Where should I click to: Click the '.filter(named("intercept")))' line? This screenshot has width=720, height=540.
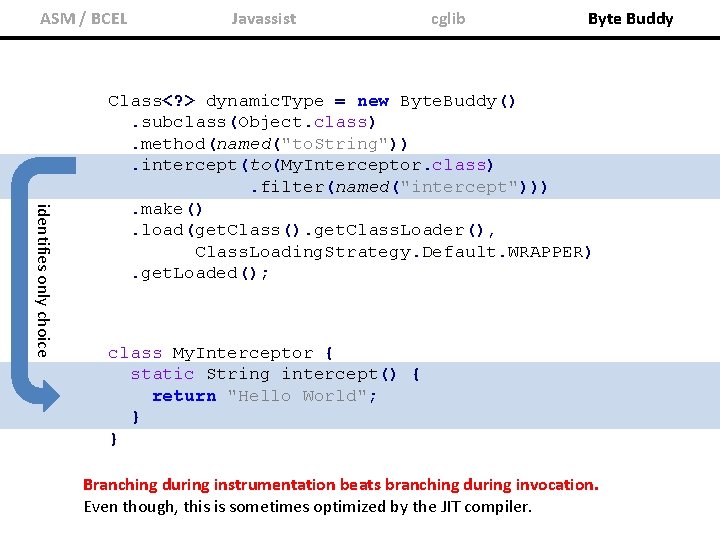tap(399, 187)
